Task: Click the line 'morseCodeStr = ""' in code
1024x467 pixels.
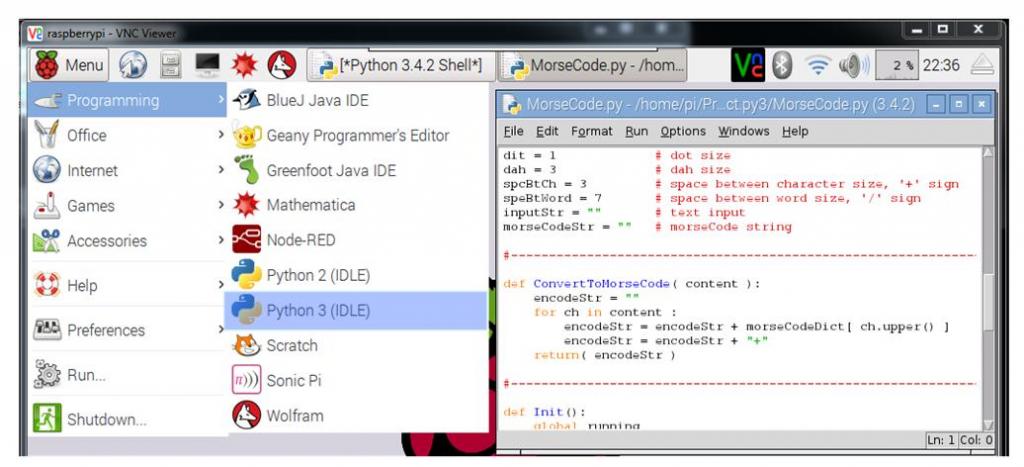Action: (568, 227)
